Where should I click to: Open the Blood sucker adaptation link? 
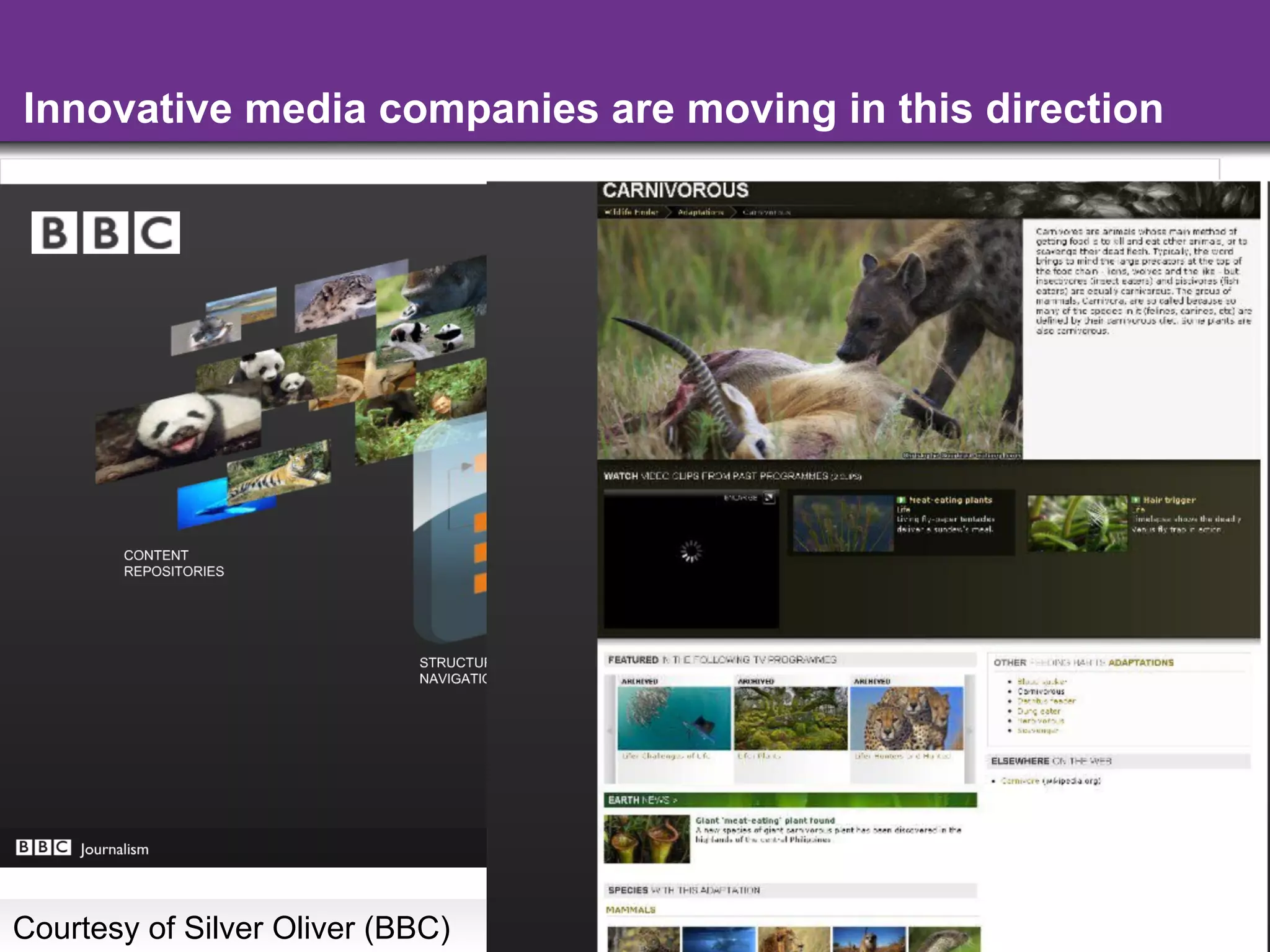point(1041,681)
